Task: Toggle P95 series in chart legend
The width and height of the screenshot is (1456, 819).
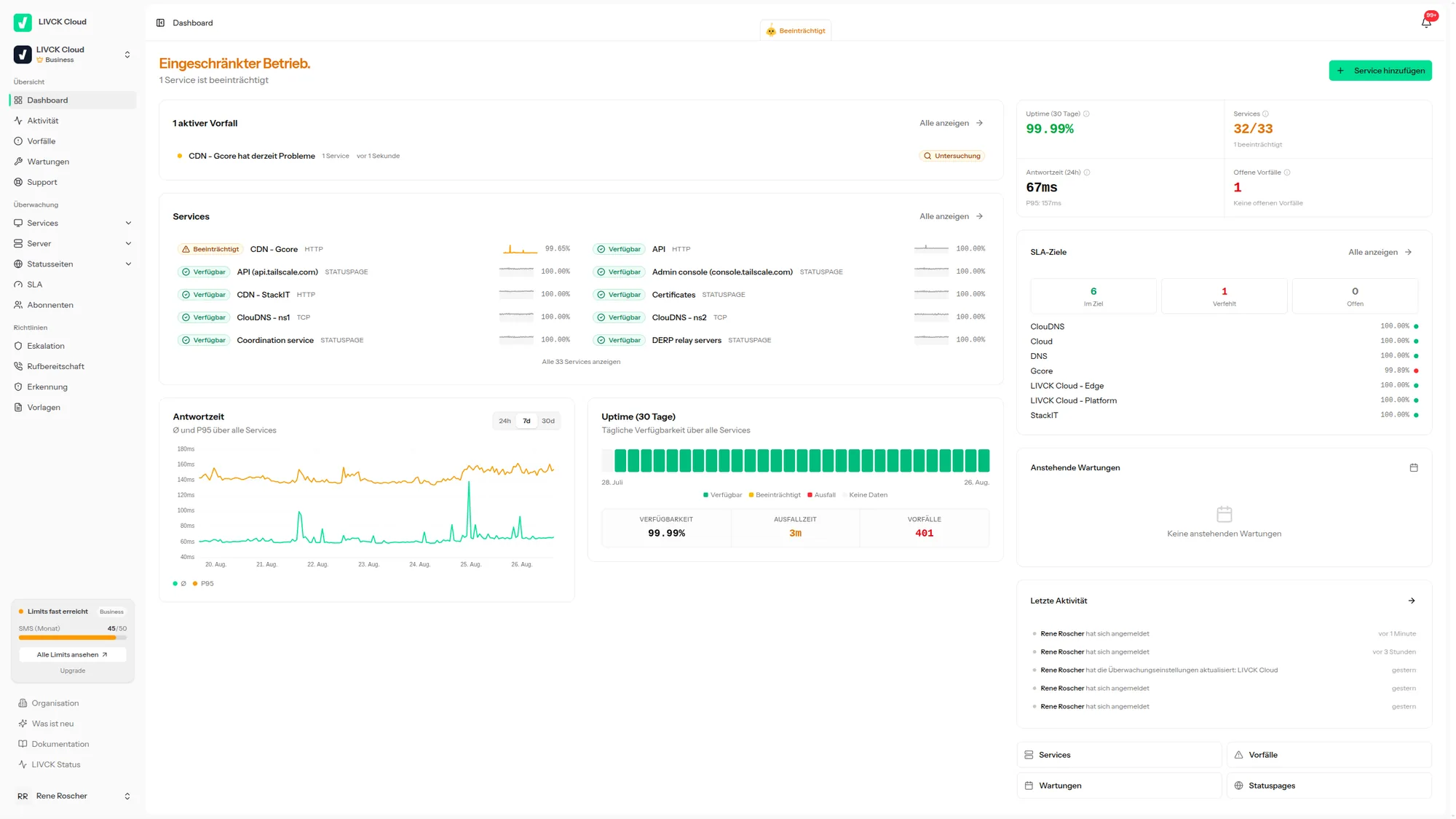Action: click(x=203, y=583)
